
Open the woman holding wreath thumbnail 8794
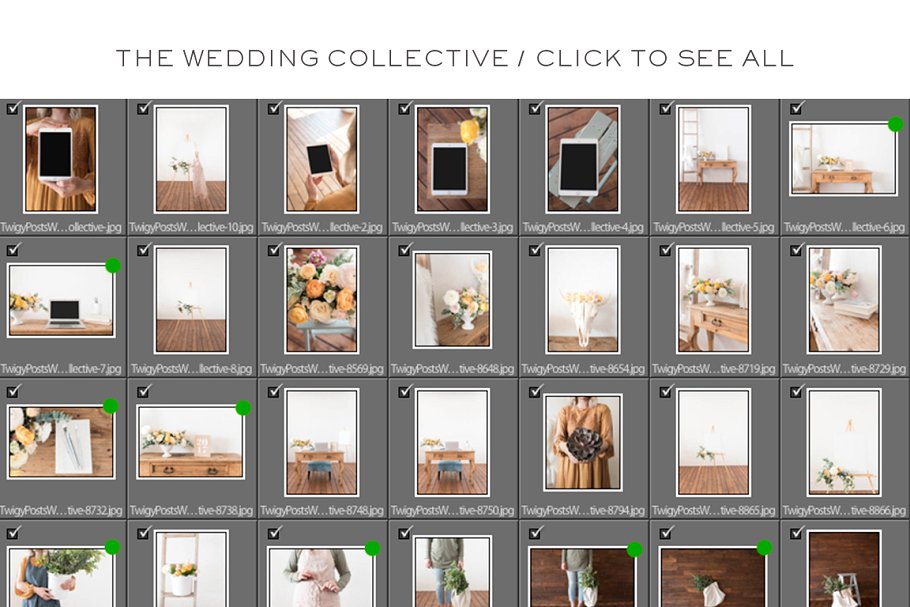click(583, 443)
